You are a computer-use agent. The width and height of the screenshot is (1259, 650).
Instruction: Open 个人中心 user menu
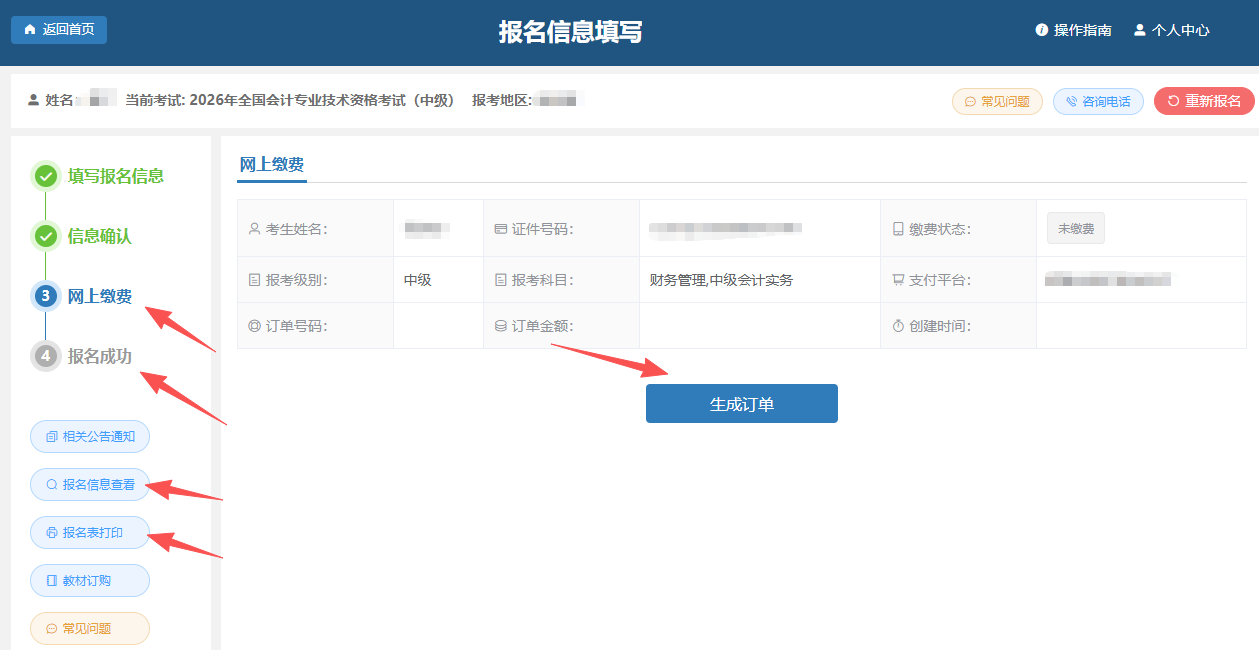pyautogui.click(x=1181, y=30)
